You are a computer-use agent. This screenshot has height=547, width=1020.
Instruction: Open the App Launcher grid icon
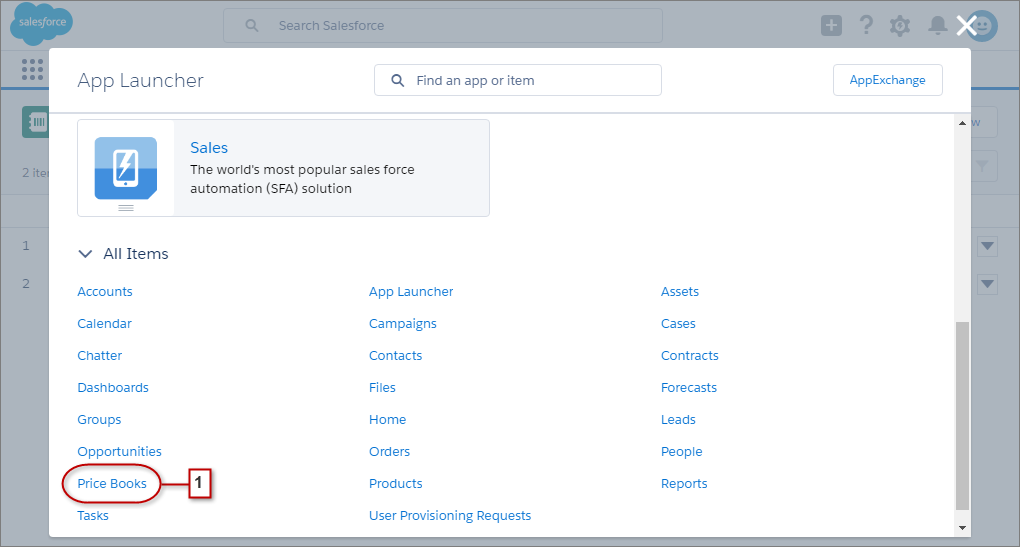(32, 69)
